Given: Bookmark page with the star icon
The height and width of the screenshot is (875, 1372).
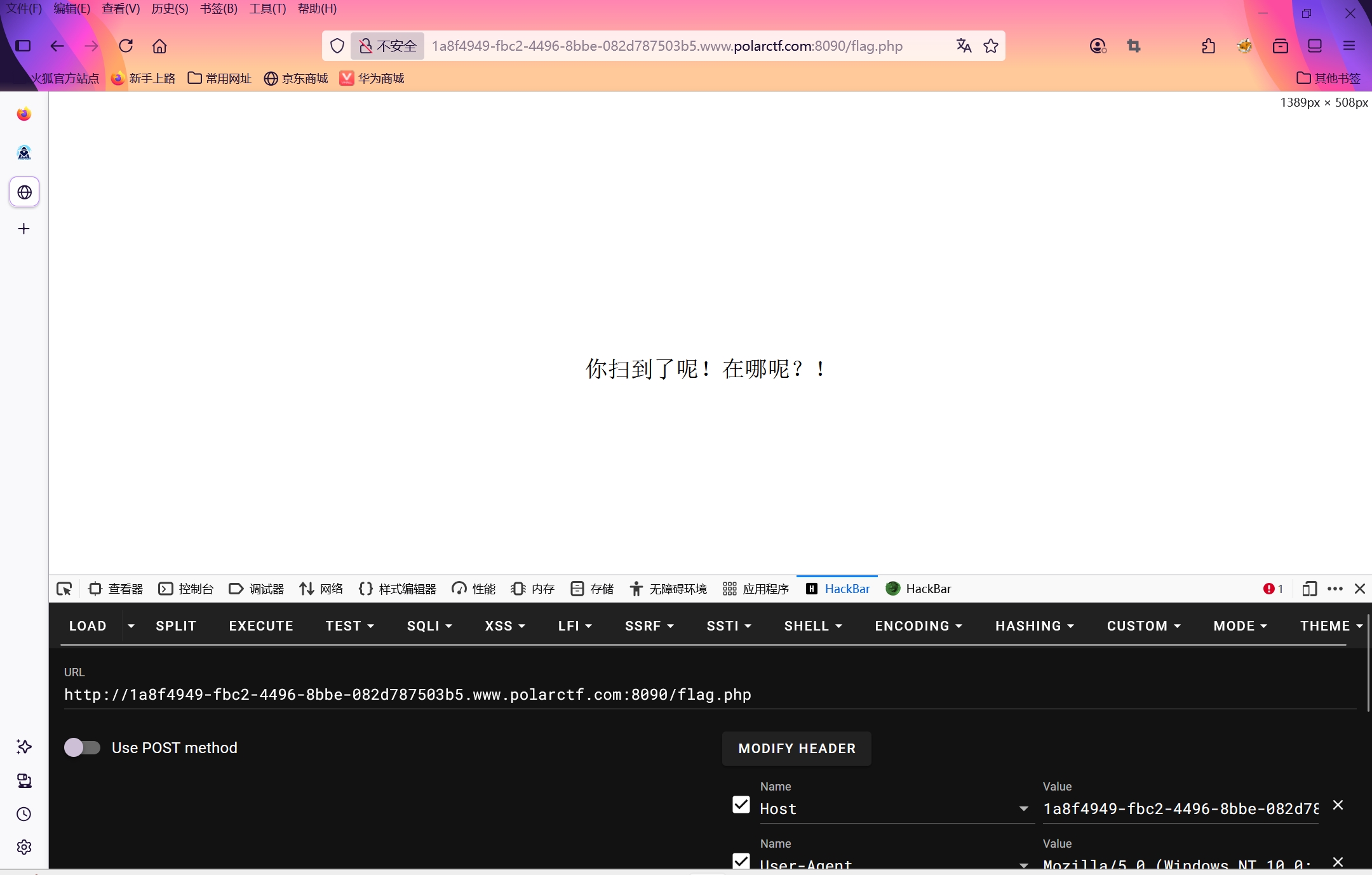Looking at the screenshot, I should pyautogui.click(x=990, y=46).
